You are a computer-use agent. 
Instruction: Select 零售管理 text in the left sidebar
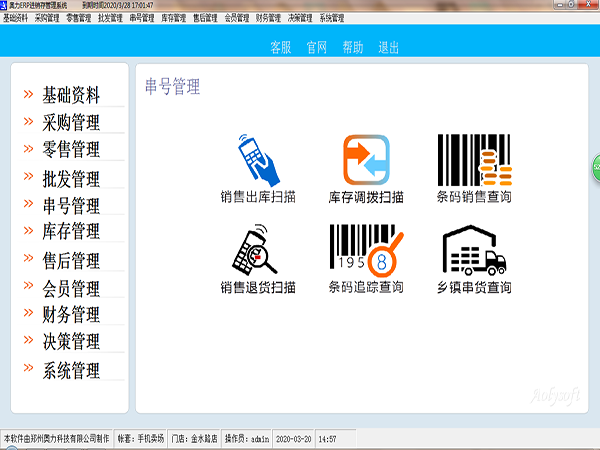(71, 150)
